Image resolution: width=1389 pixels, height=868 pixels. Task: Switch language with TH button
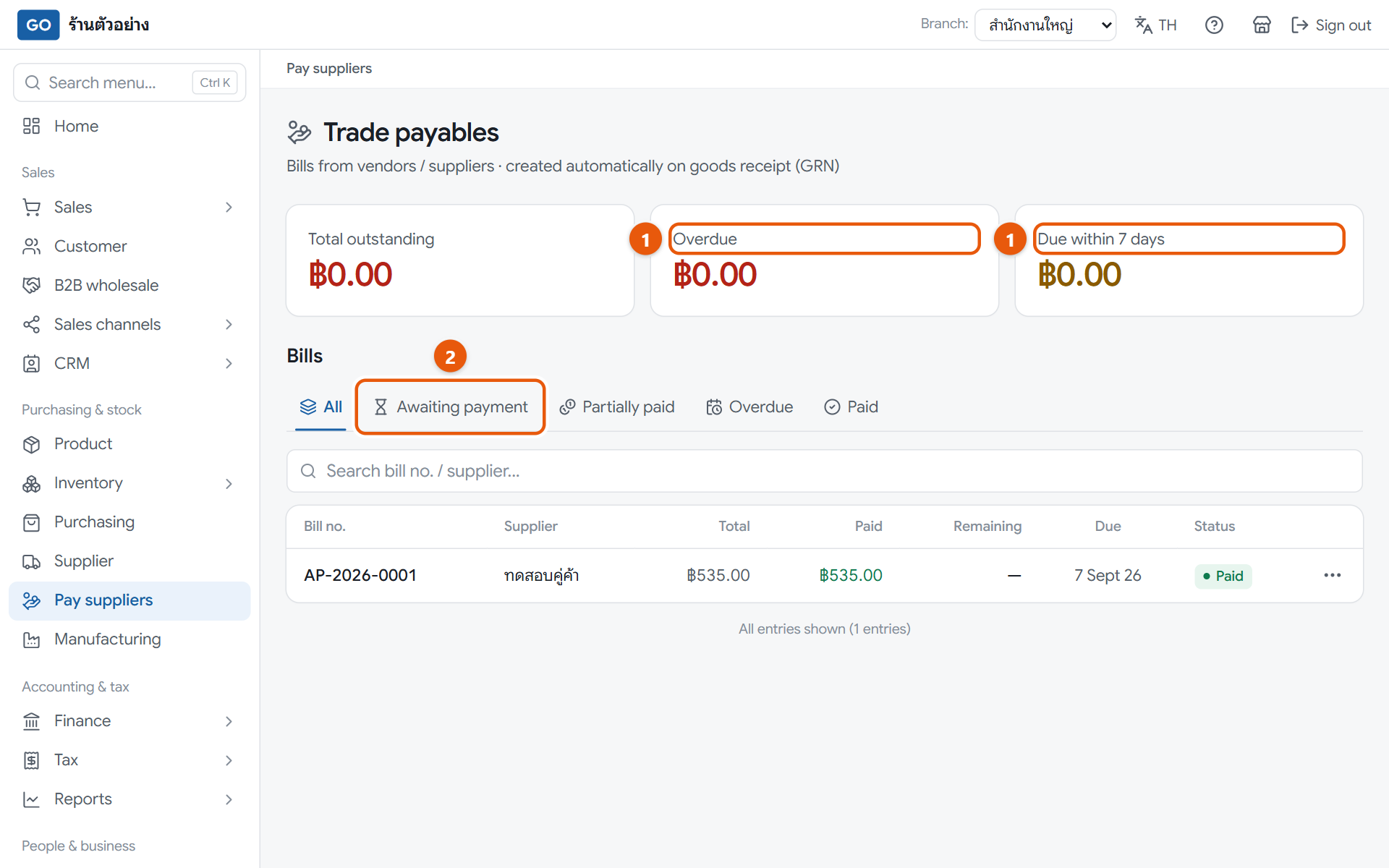(1156, 25)
